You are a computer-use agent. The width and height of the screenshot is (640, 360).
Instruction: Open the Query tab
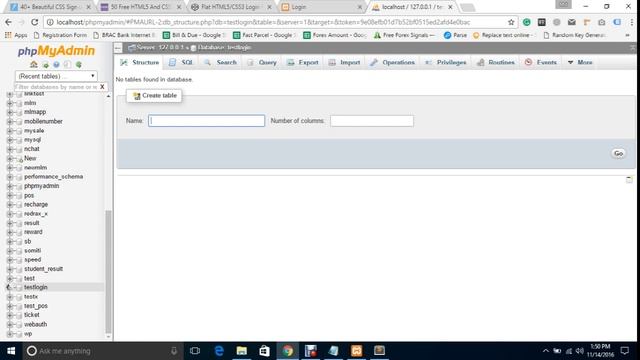click(x=262, y=62)
